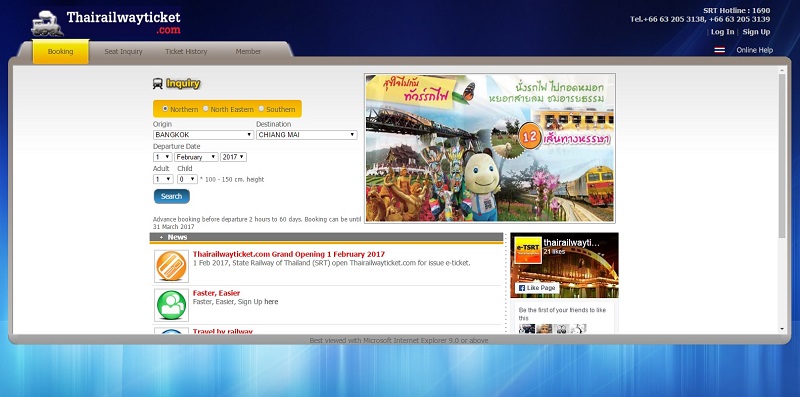
Task: Open the departure month February dropdown
Action: (x=196, y=157)
